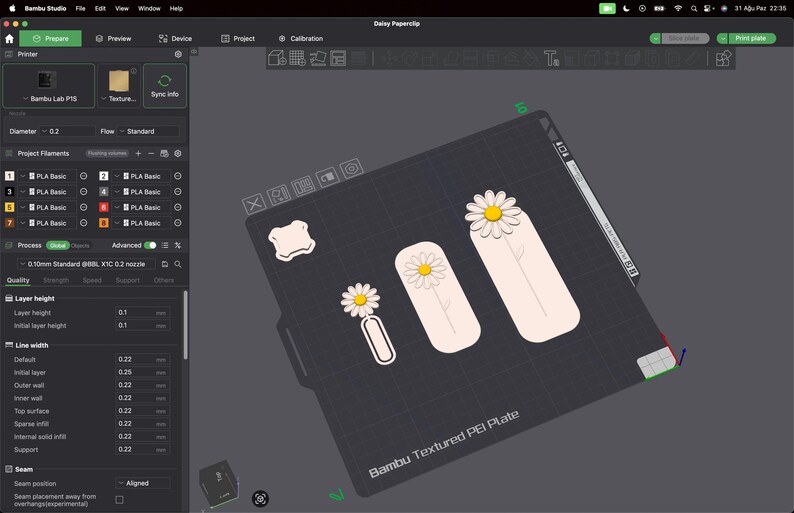Click the plate arrange icon

[x=303, y=186]
